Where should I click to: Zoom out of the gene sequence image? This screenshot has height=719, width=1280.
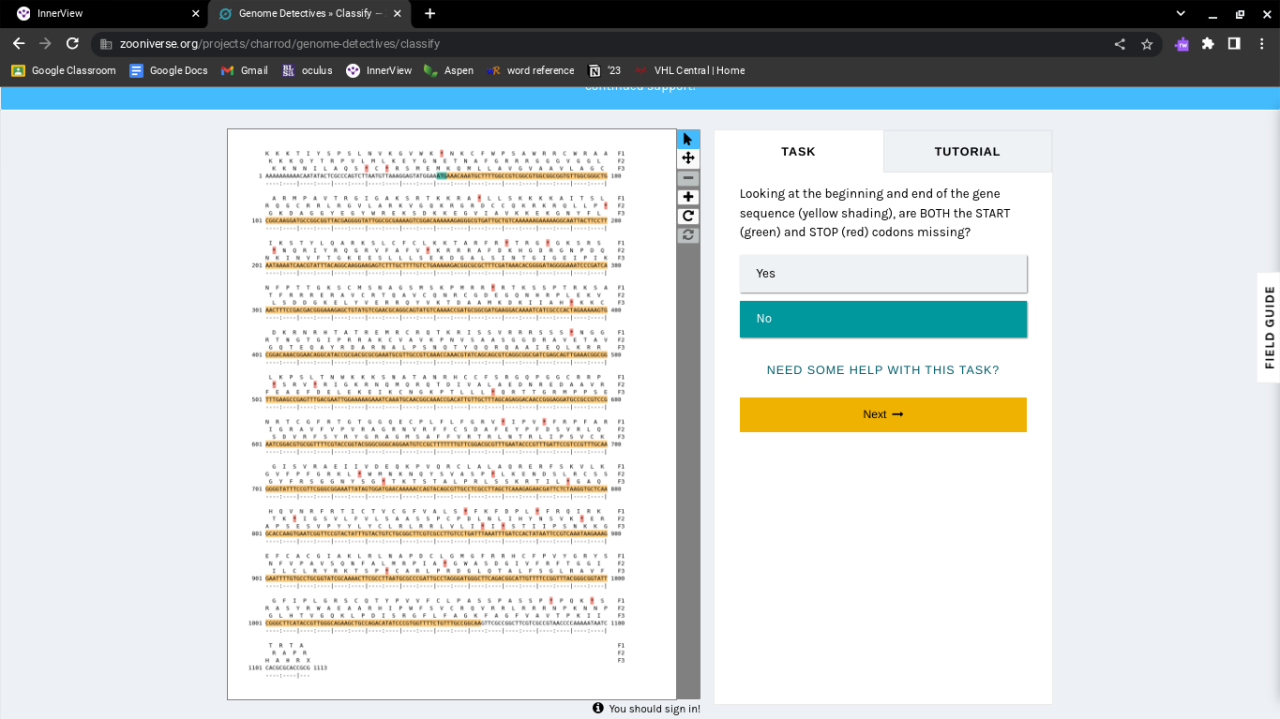pos(688,178)
